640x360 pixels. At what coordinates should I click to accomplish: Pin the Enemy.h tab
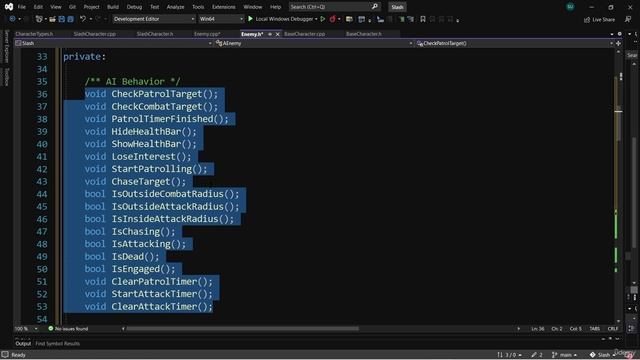click(270, 34)
